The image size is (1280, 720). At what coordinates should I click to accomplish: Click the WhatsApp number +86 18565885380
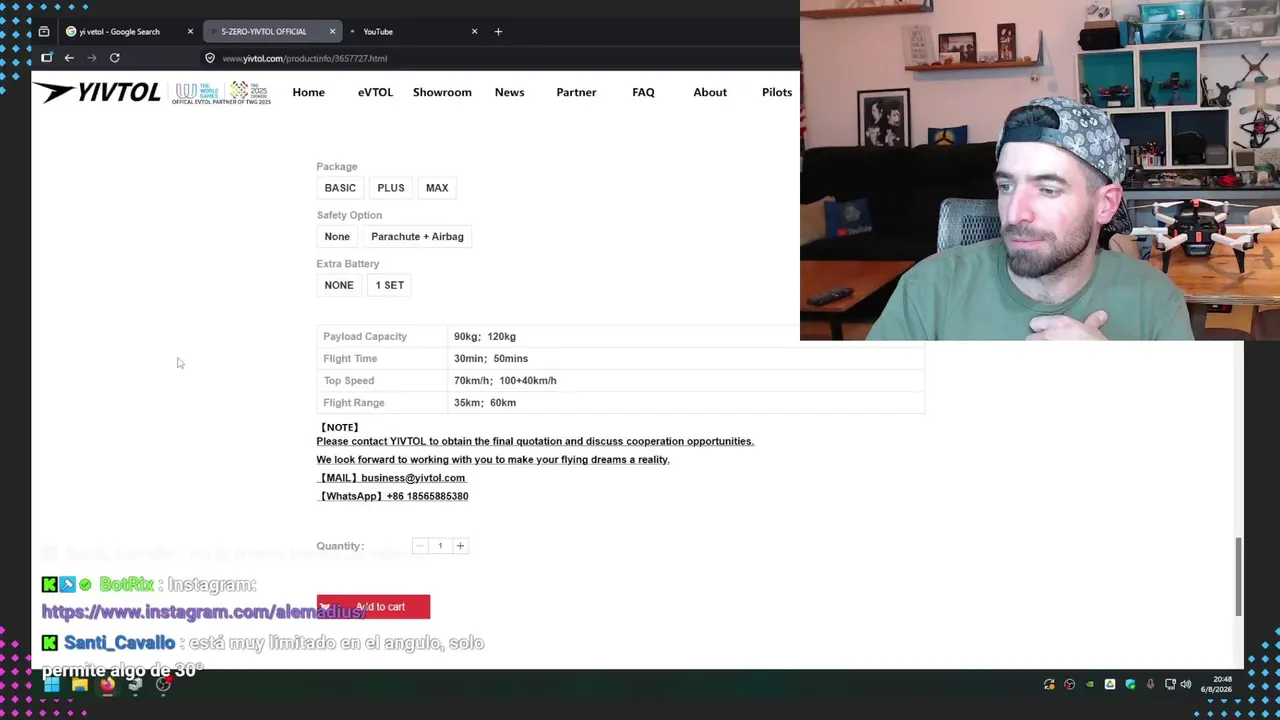[x=427, y=496]
